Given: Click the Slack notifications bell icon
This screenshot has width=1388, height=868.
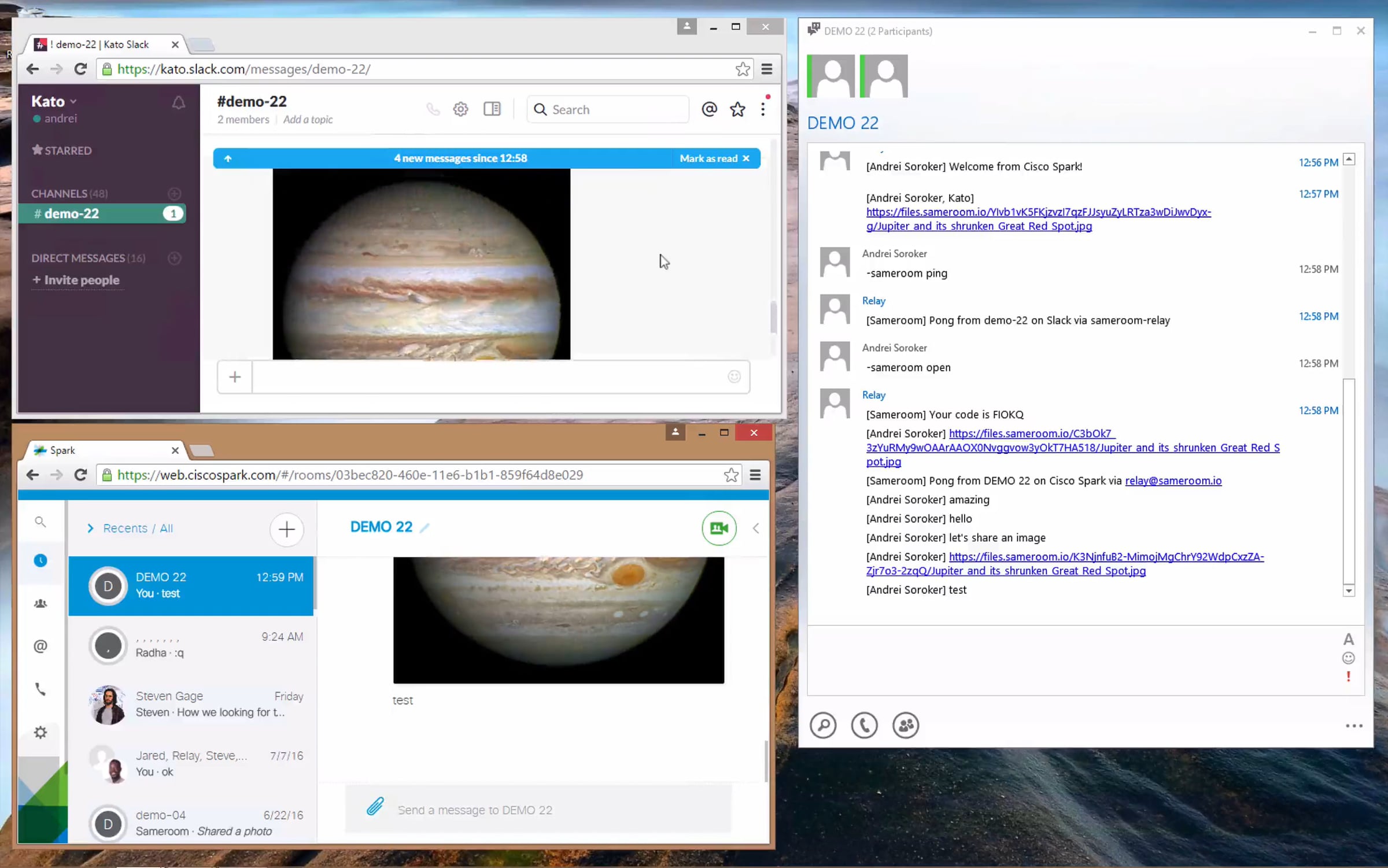Looking at the screenshot, I should [178, 103].
